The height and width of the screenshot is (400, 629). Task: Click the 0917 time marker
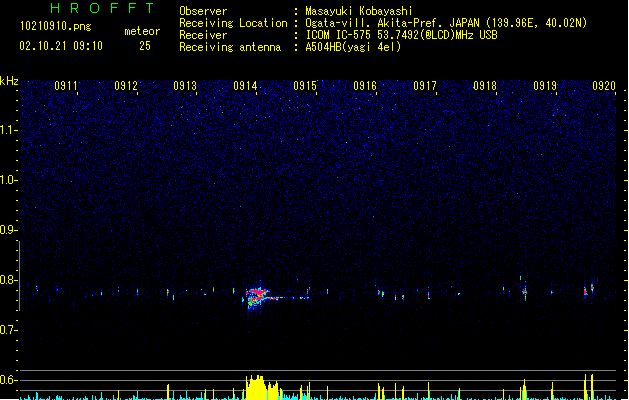click(425, 86)
